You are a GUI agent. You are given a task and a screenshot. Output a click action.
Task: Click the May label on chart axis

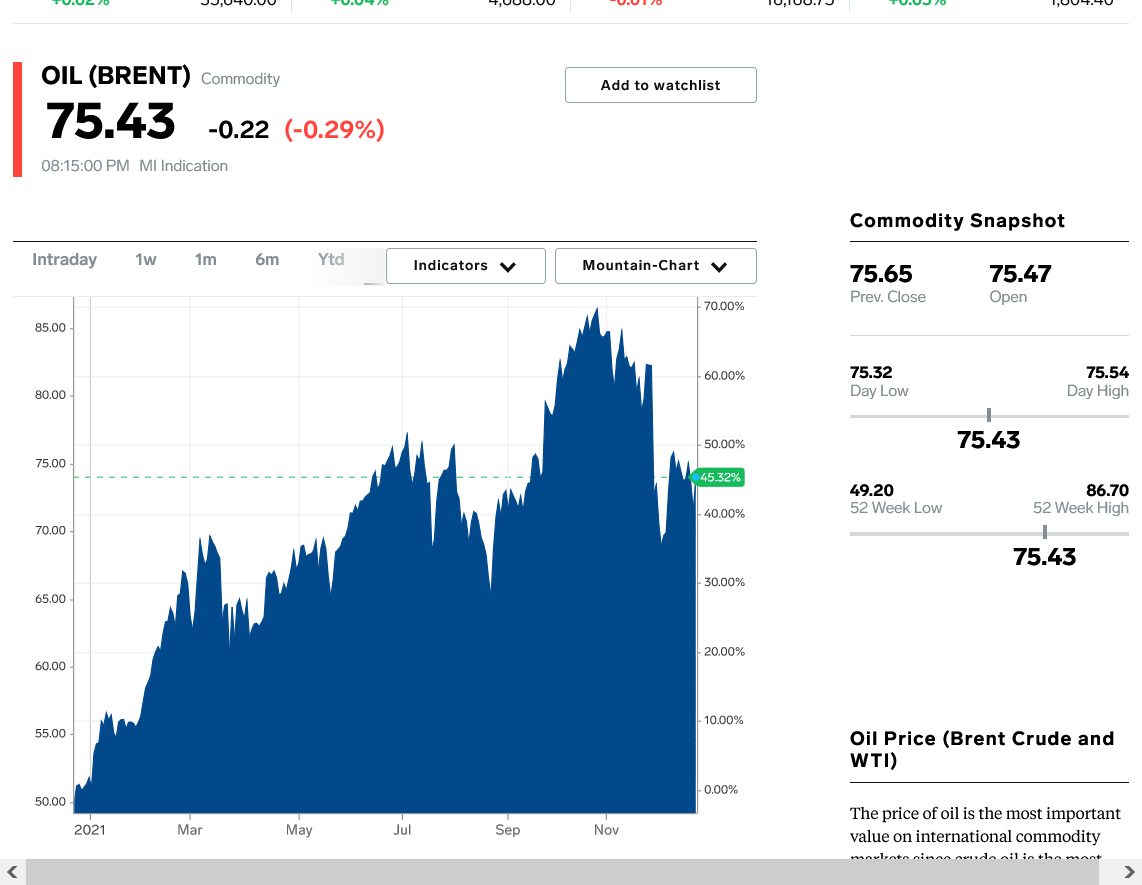point(299,830)
